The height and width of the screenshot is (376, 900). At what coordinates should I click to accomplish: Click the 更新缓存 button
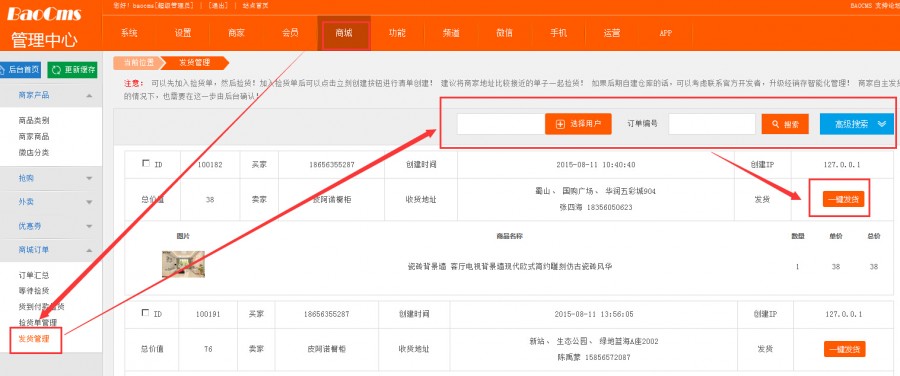click(72, 70)
